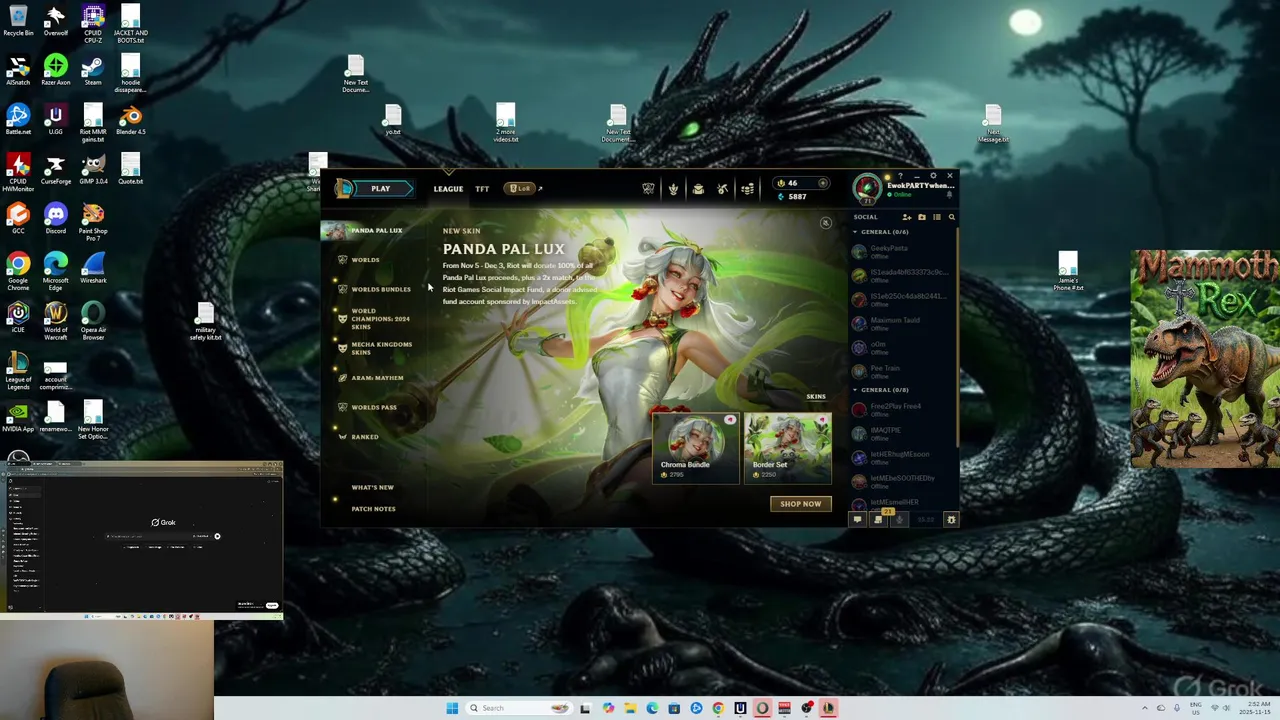The width and height of the screenshot is (1280, 720).
Task: Open the WHAT'S NEW link
Action: pyautogui.click(x=372, y=487)
